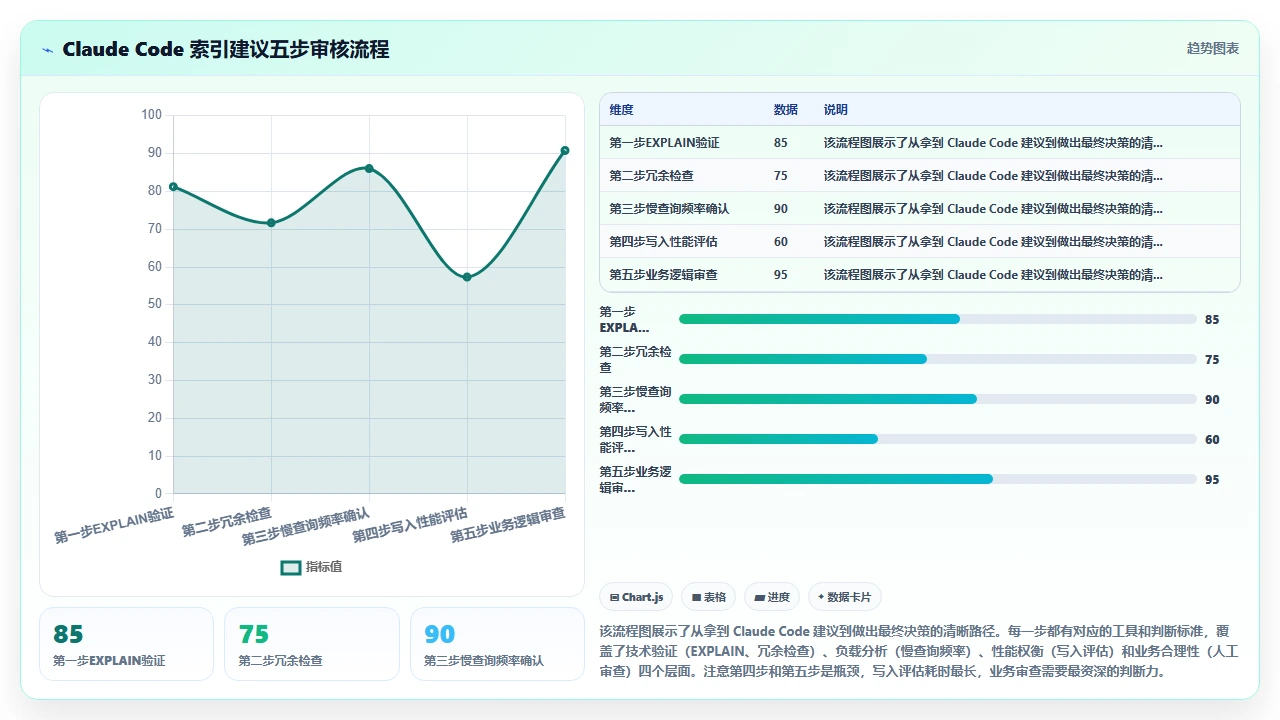Click the legend color box for 指标值

[291, 567]
